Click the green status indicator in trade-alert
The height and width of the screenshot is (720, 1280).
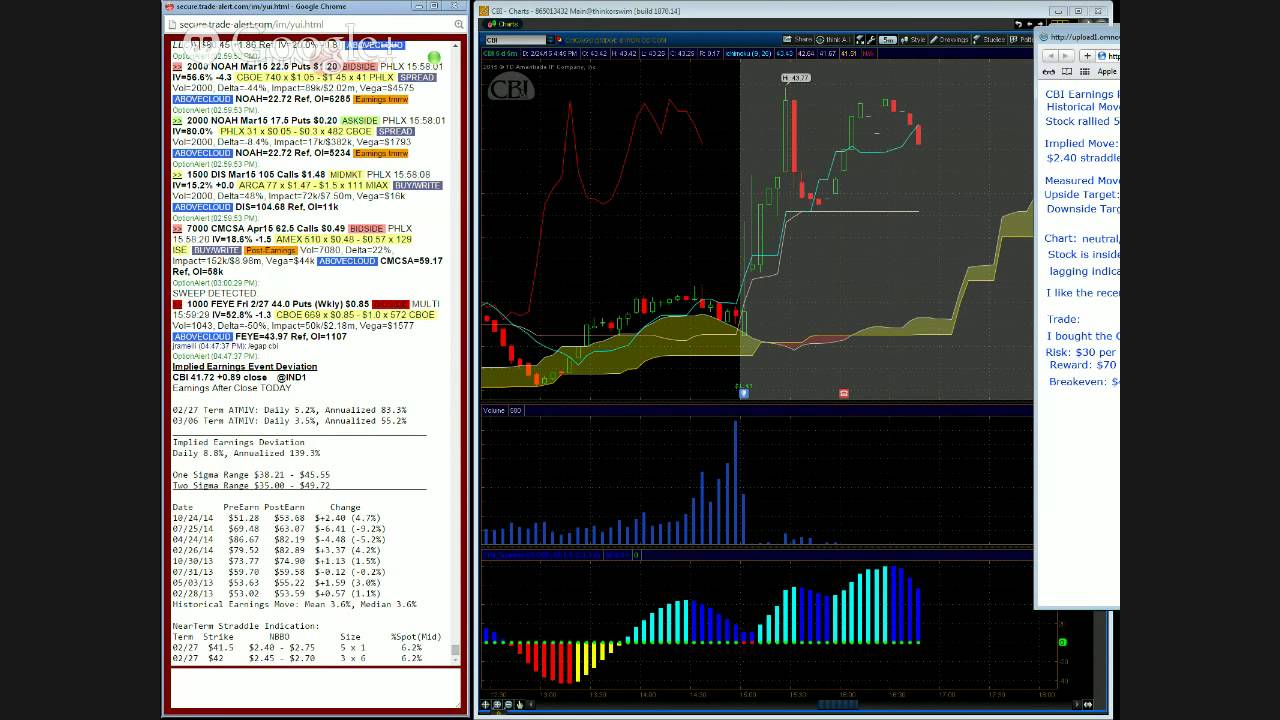pyautogui.click(x=434, y=59)
